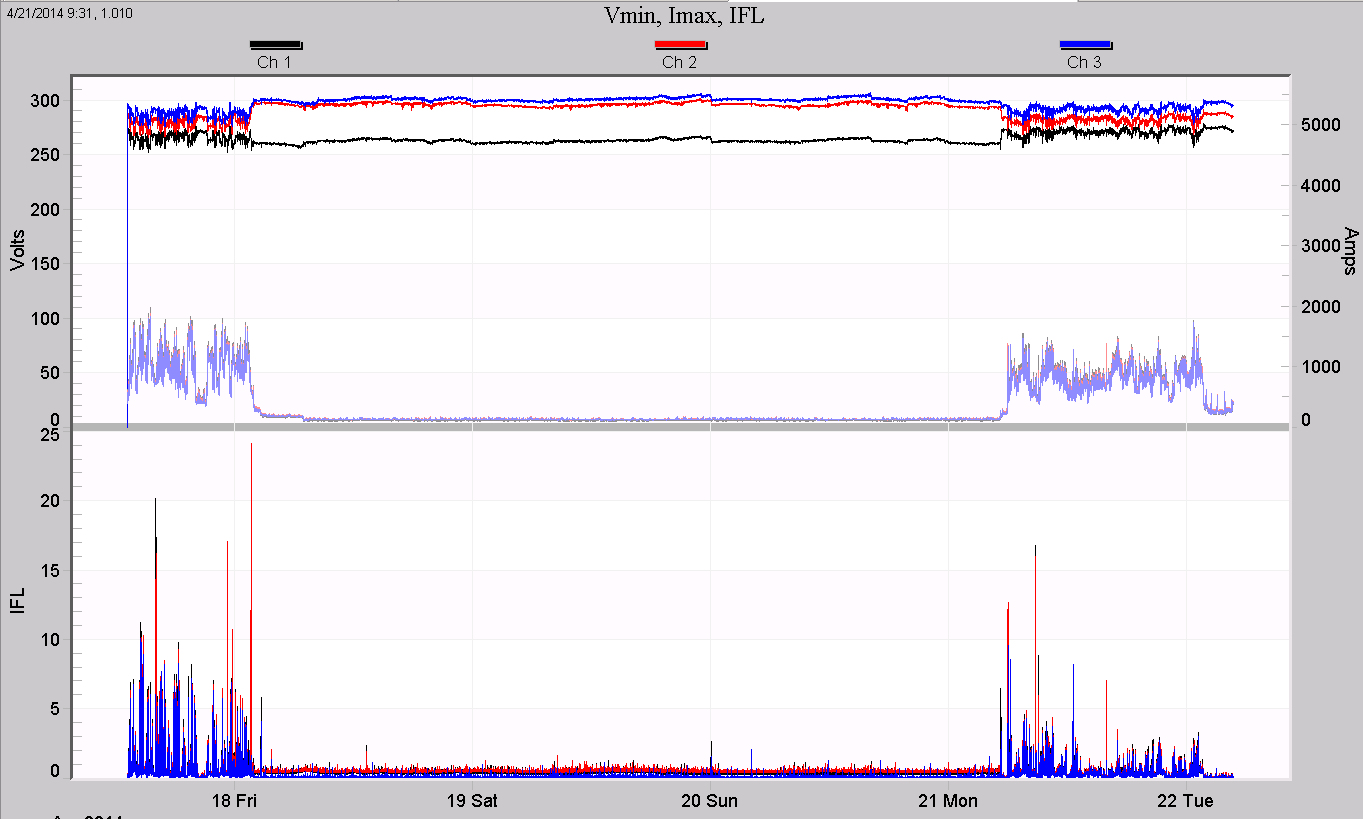
Task: Click the 20 Sun date marker
Action: coord(709,801)
